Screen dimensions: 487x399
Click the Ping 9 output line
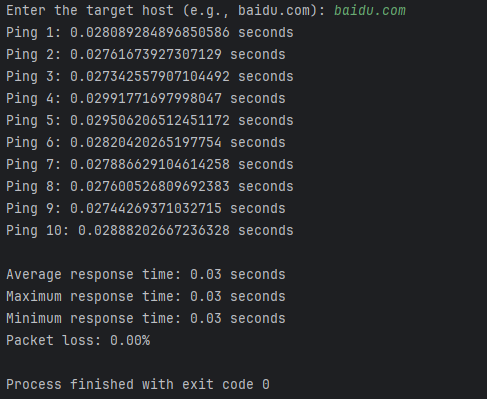tap(146, 209)
